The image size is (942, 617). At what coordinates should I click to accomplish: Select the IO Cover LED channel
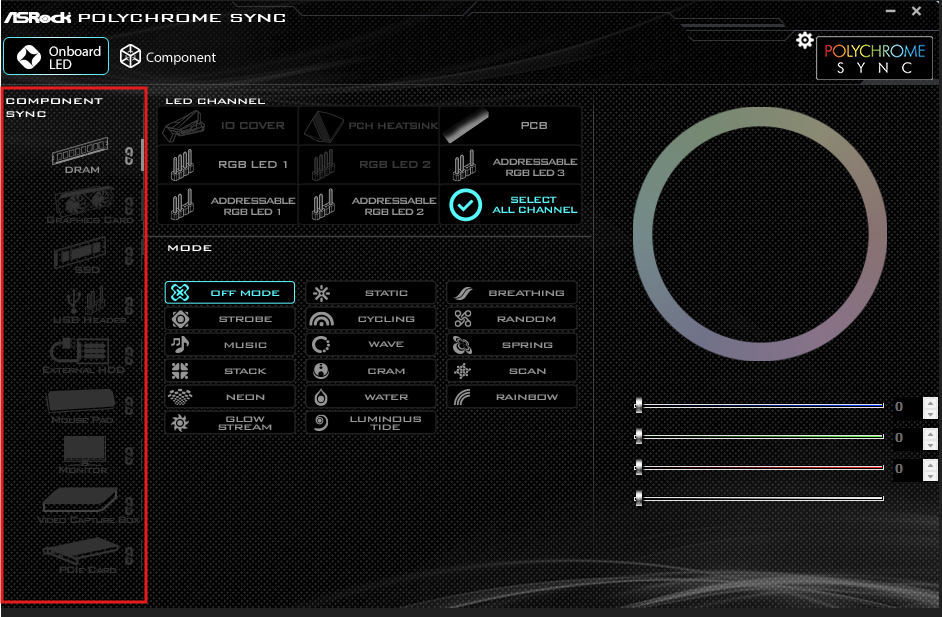(228, 126)
